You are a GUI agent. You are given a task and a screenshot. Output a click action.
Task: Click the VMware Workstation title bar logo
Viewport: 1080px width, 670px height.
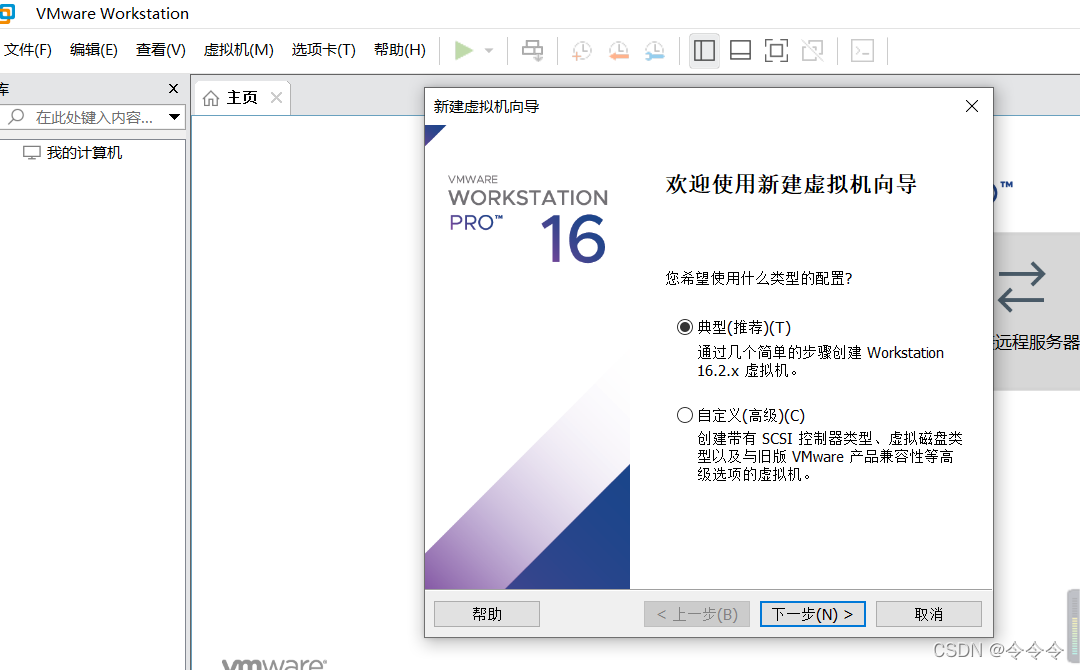click(7, 13)
